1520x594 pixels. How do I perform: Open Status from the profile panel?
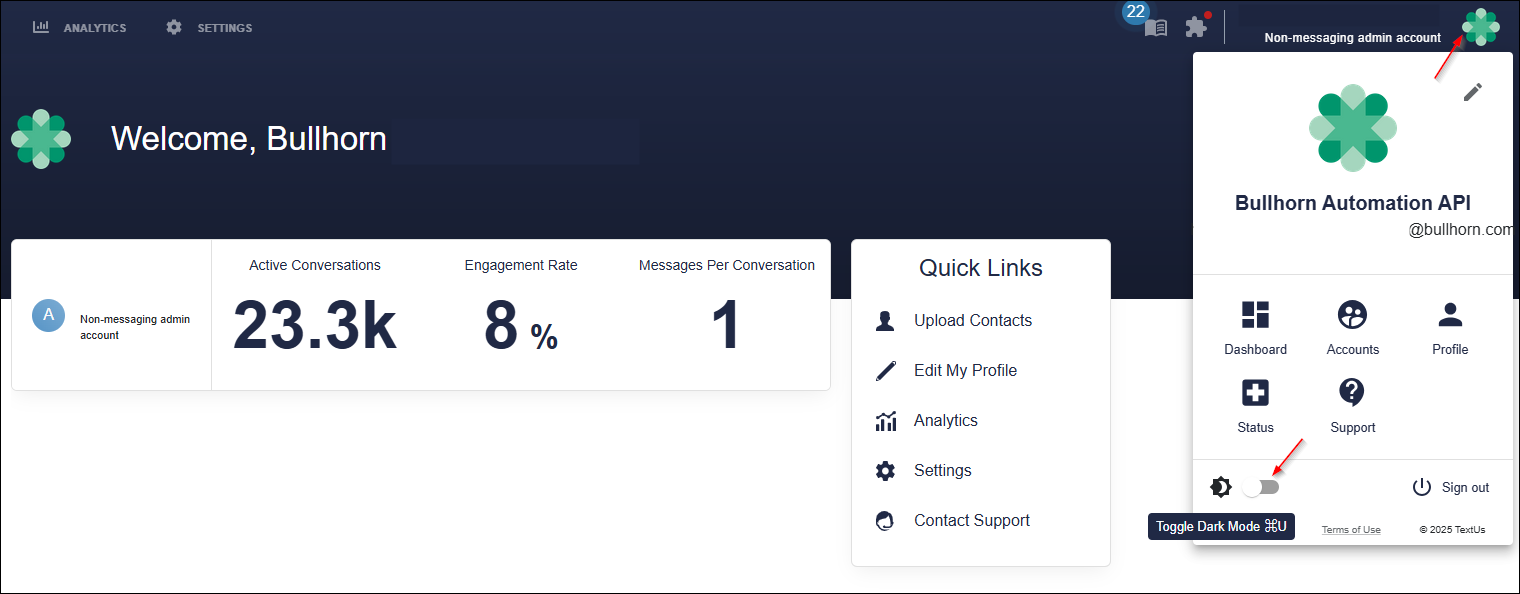pos(1255,406)
